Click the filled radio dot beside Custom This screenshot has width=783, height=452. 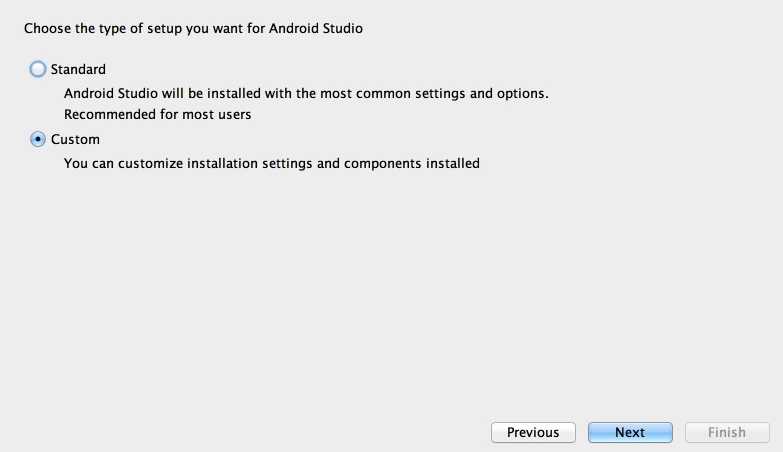tap(38, 140)
